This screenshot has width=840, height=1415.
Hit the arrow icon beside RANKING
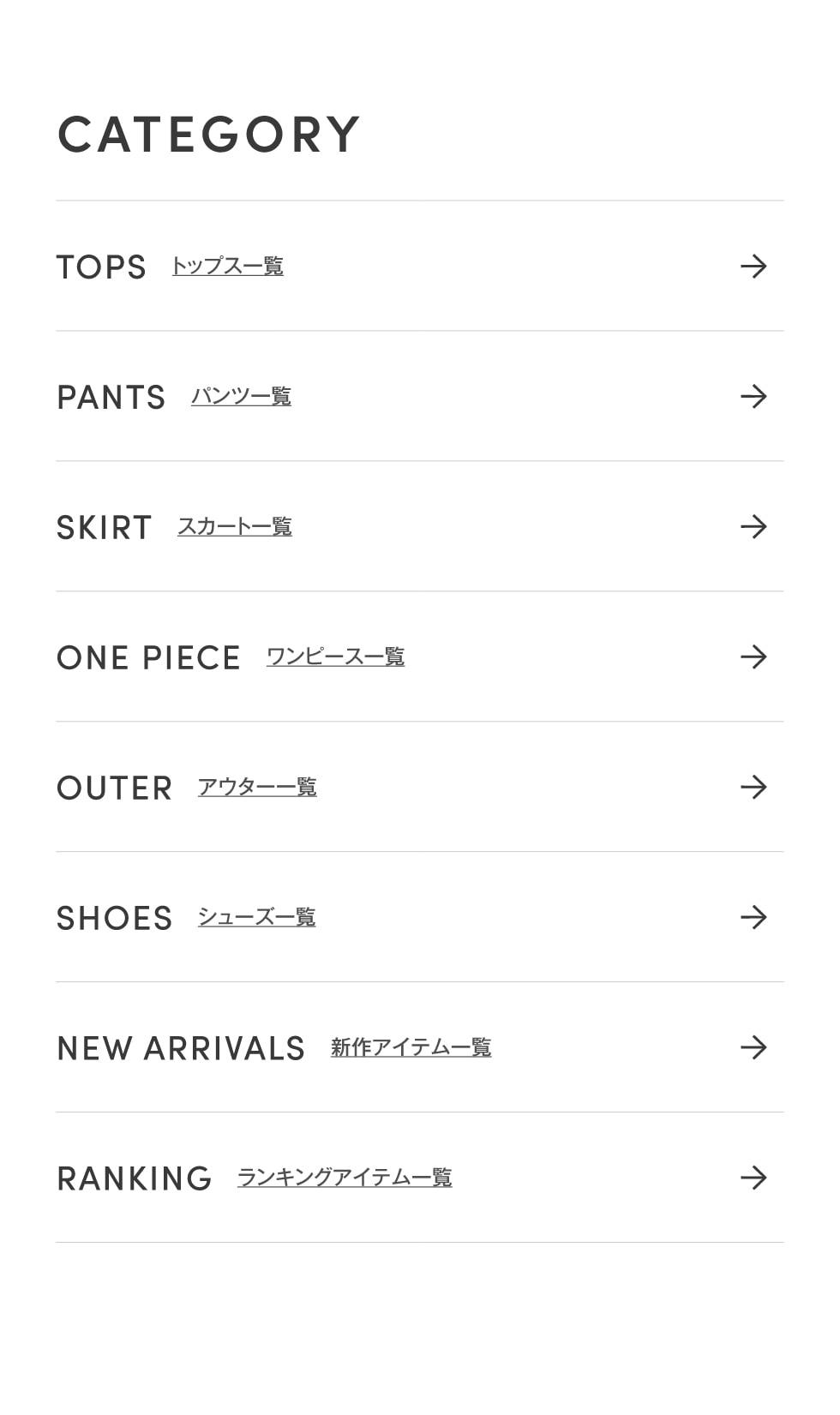point(753,1178)
